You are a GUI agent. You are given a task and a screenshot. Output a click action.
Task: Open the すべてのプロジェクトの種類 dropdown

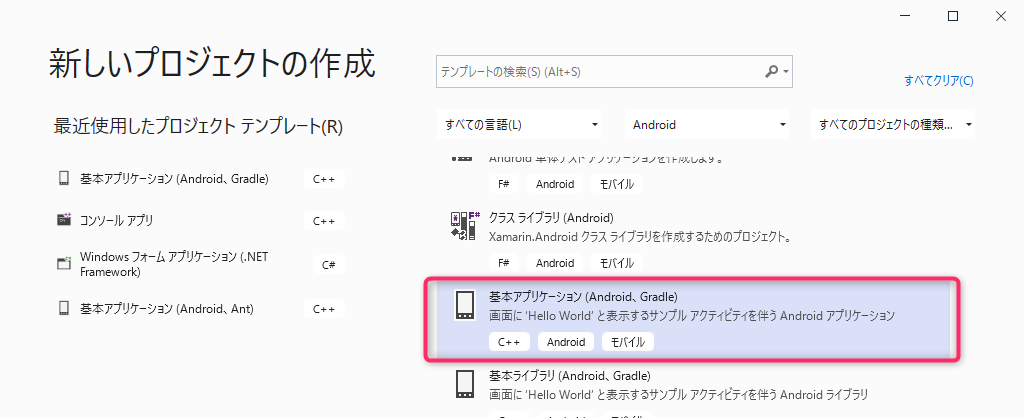tap(893, 124)
